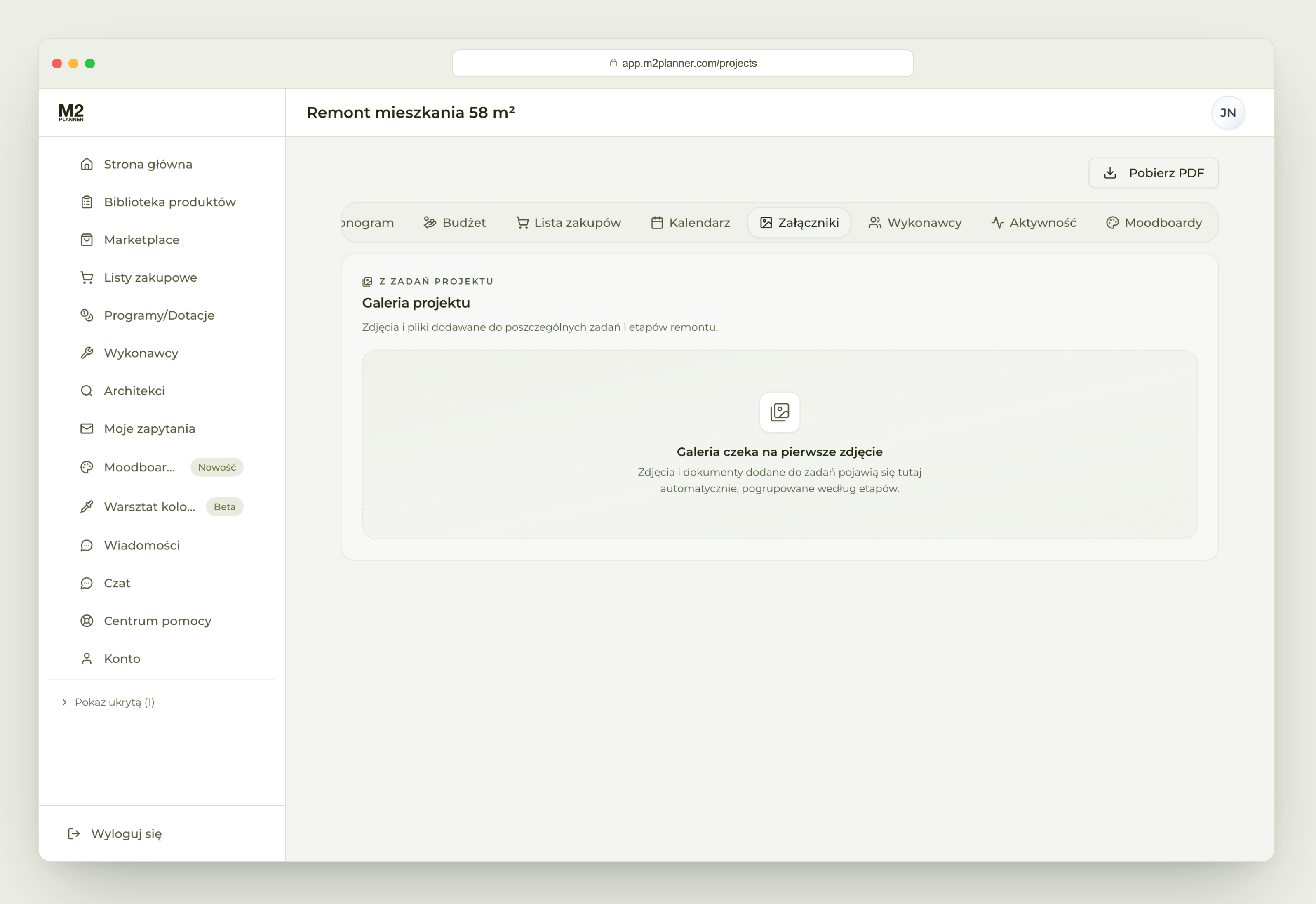The height and width of the screenshot is (904, 1316).
Task: Click the empty gallery image icon
Action: coord(780,412)
